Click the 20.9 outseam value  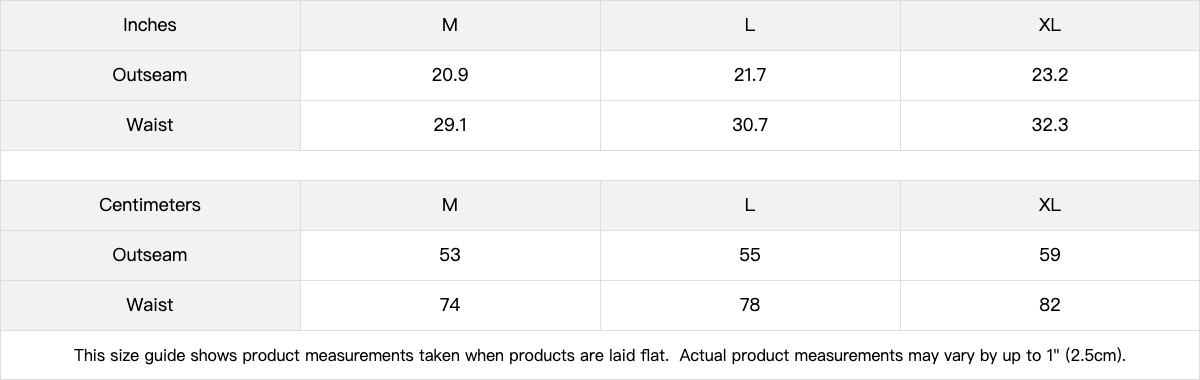pos(450,75)
